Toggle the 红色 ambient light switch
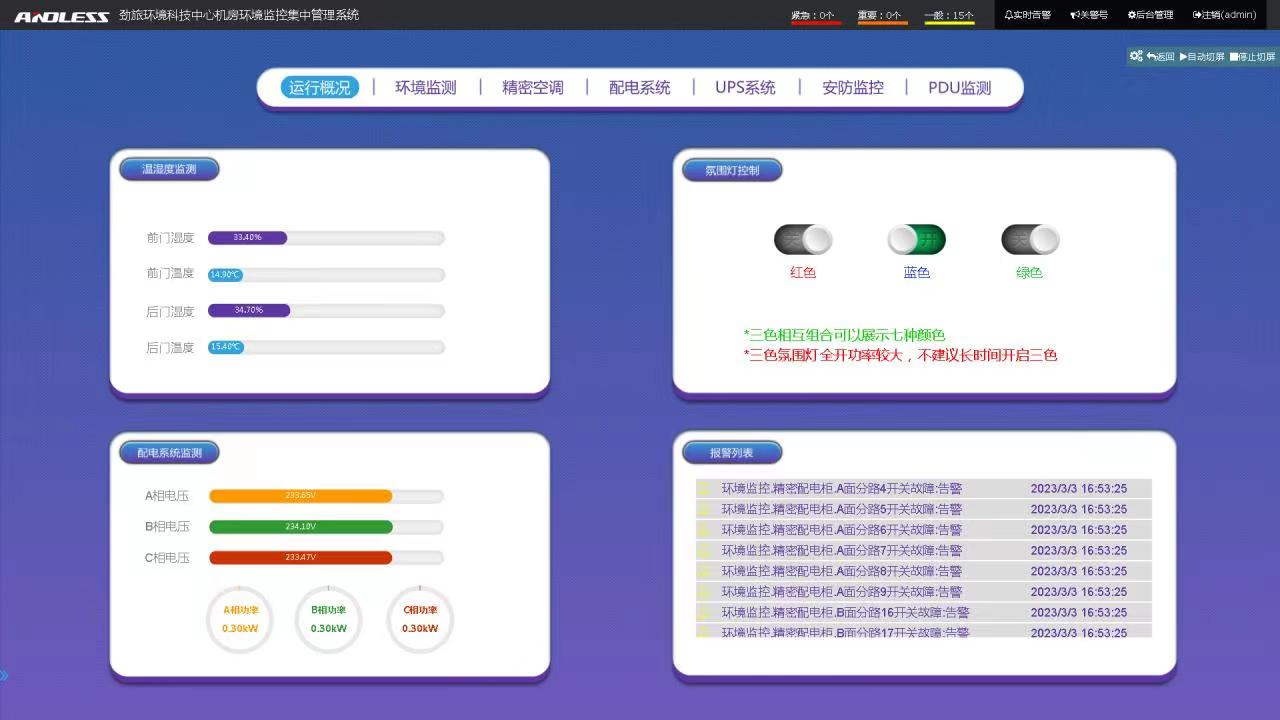The image size is (1280, 720). tap(803, 240)
